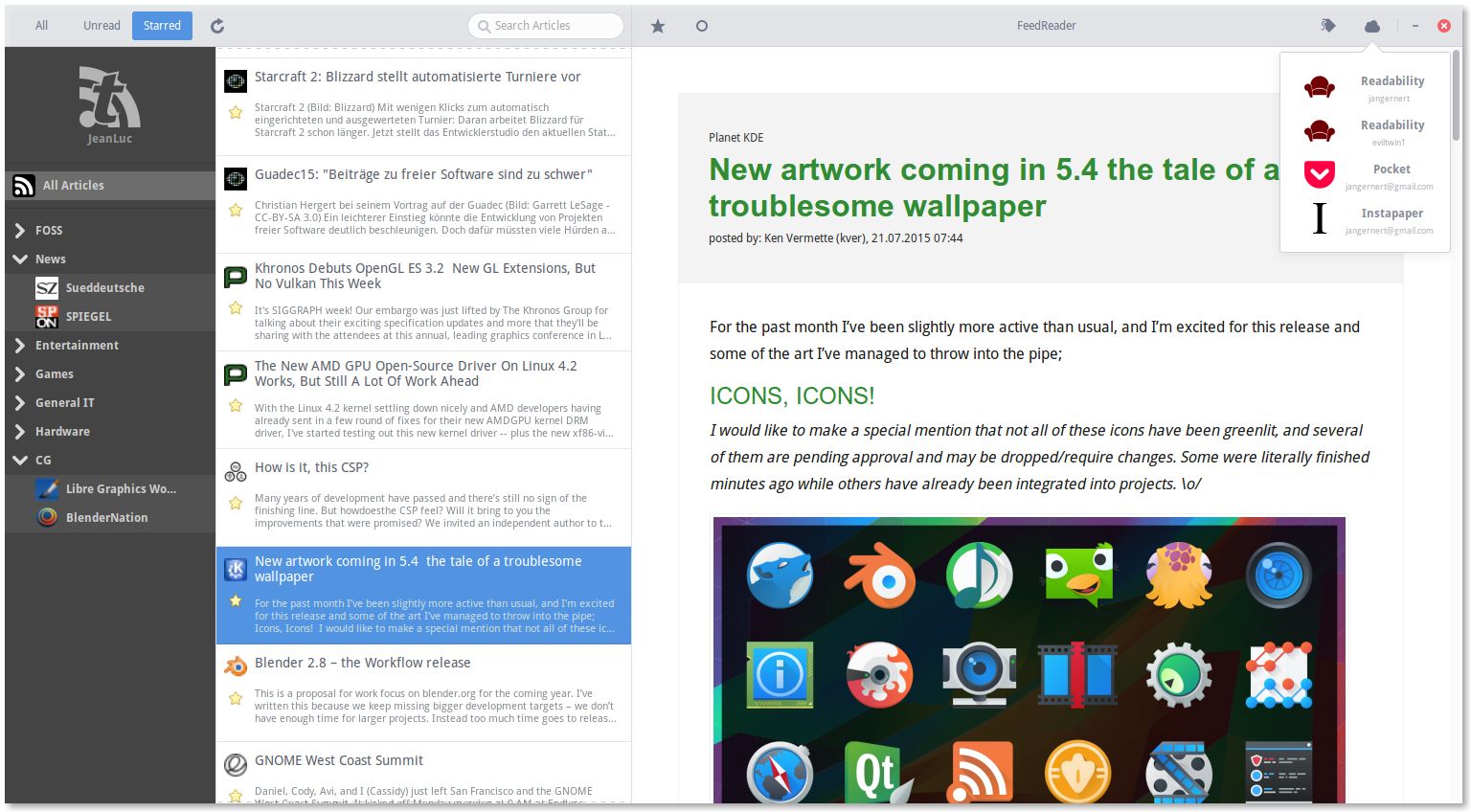Viewport: 1471px width, 812px height.
Task: Unstar the Starcraft 2 article
Action: (236, 113)
